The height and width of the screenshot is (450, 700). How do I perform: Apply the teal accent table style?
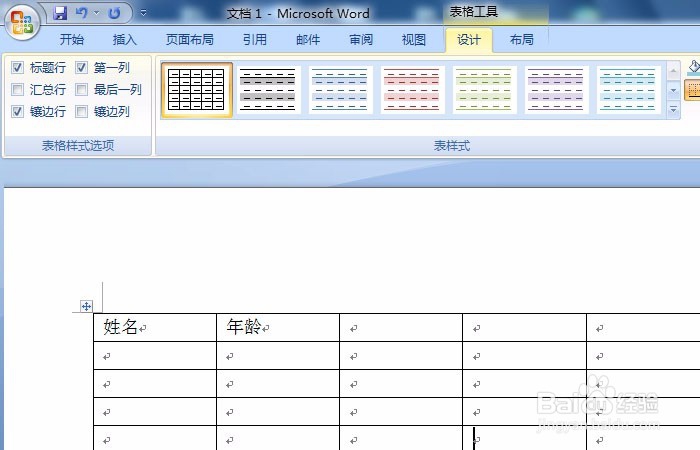click(x=628, y=90)
